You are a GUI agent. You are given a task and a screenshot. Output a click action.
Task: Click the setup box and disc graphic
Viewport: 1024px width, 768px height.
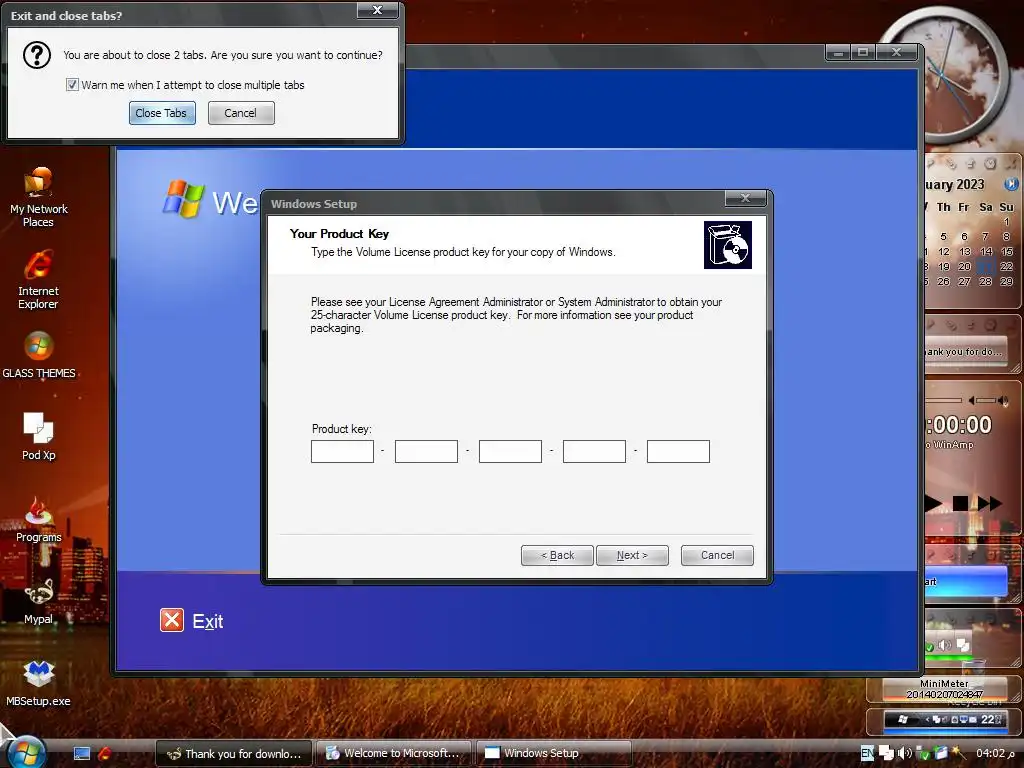[728, 245]
